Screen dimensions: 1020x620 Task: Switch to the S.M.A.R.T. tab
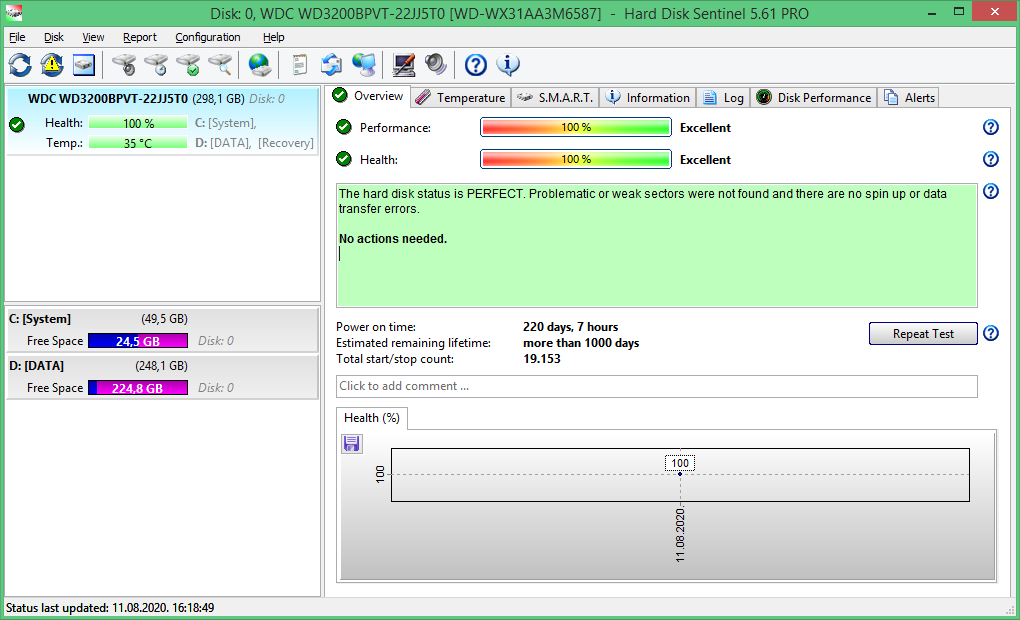pos(555,98)
